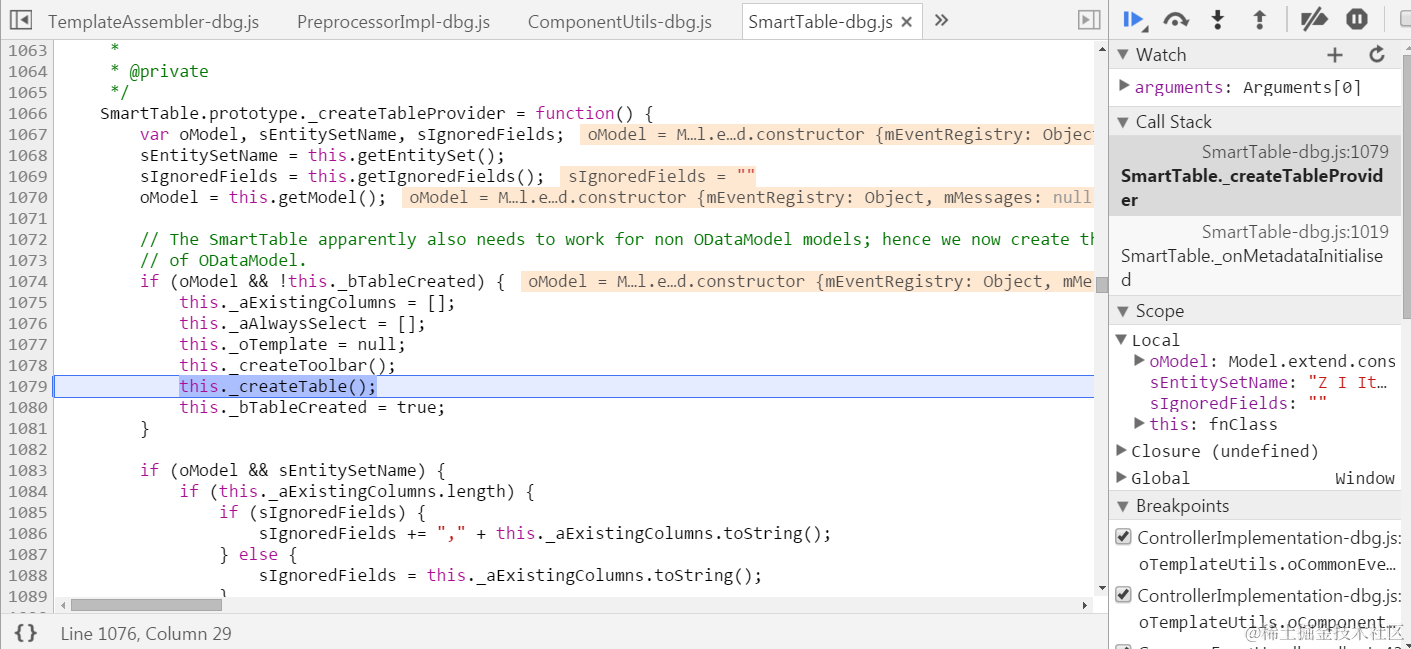Click line number 1084 in gutter
This screenshot has width=1411, height=649.
(27, 491)
